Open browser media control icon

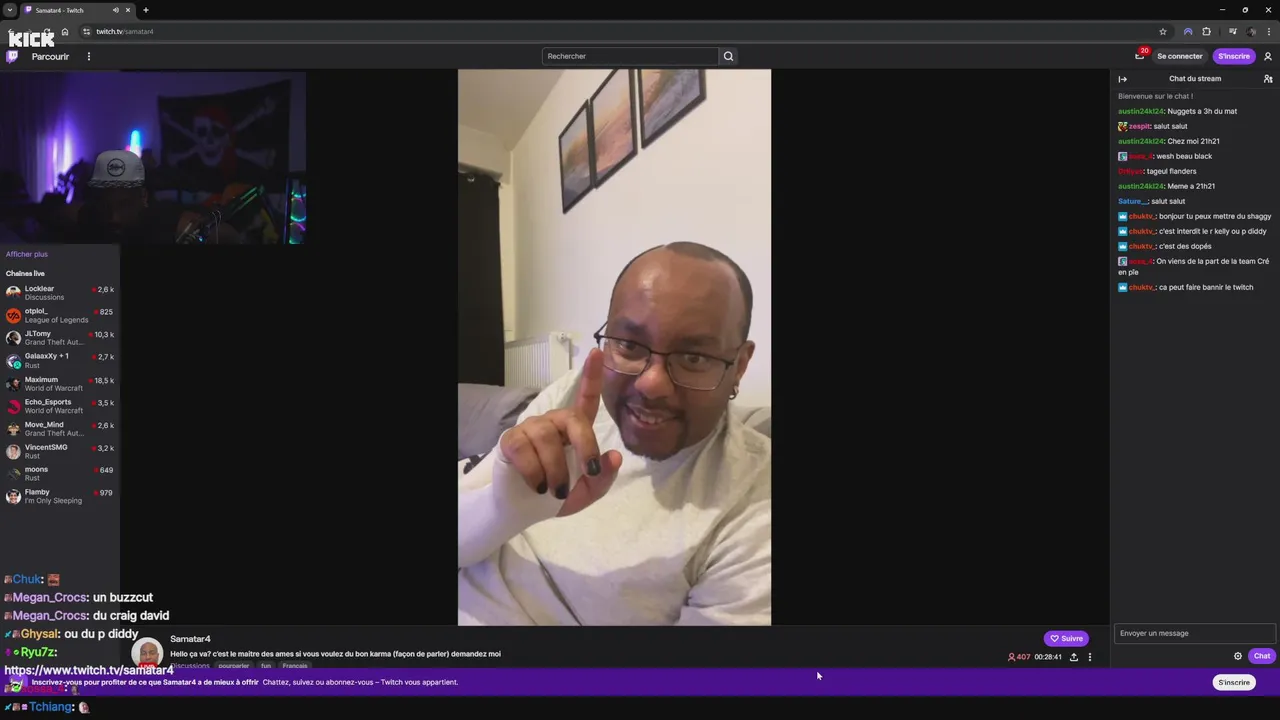pyautogui.click(x=1233, y=31)
